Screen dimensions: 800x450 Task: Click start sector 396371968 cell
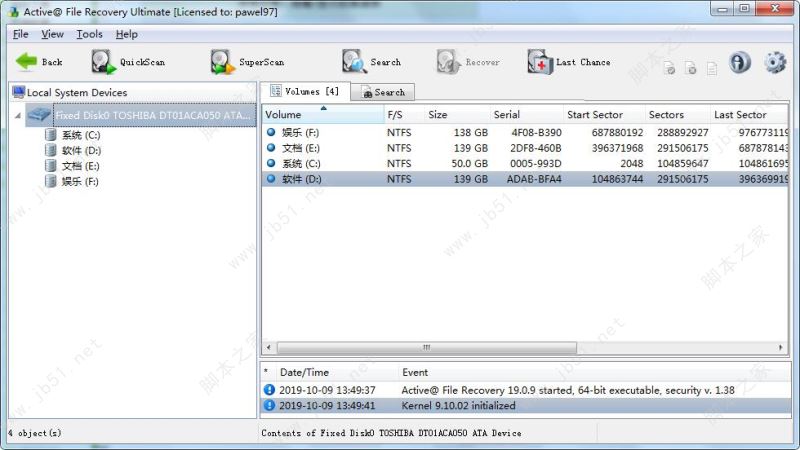(x=617, y=148)
